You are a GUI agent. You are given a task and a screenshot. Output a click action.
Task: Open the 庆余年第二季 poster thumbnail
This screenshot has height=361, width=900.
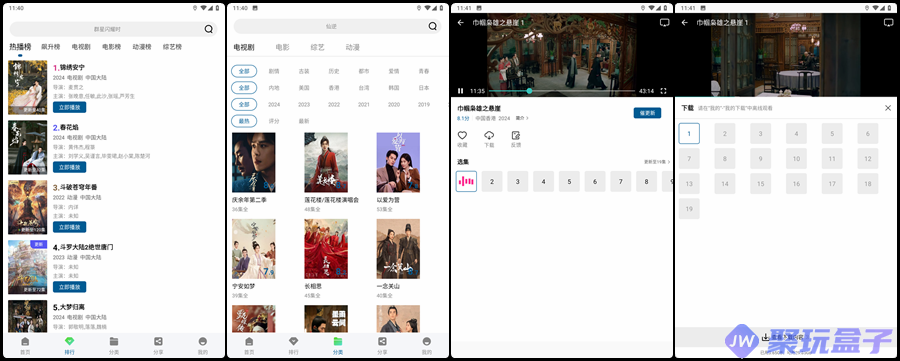(x=253, y=162)
